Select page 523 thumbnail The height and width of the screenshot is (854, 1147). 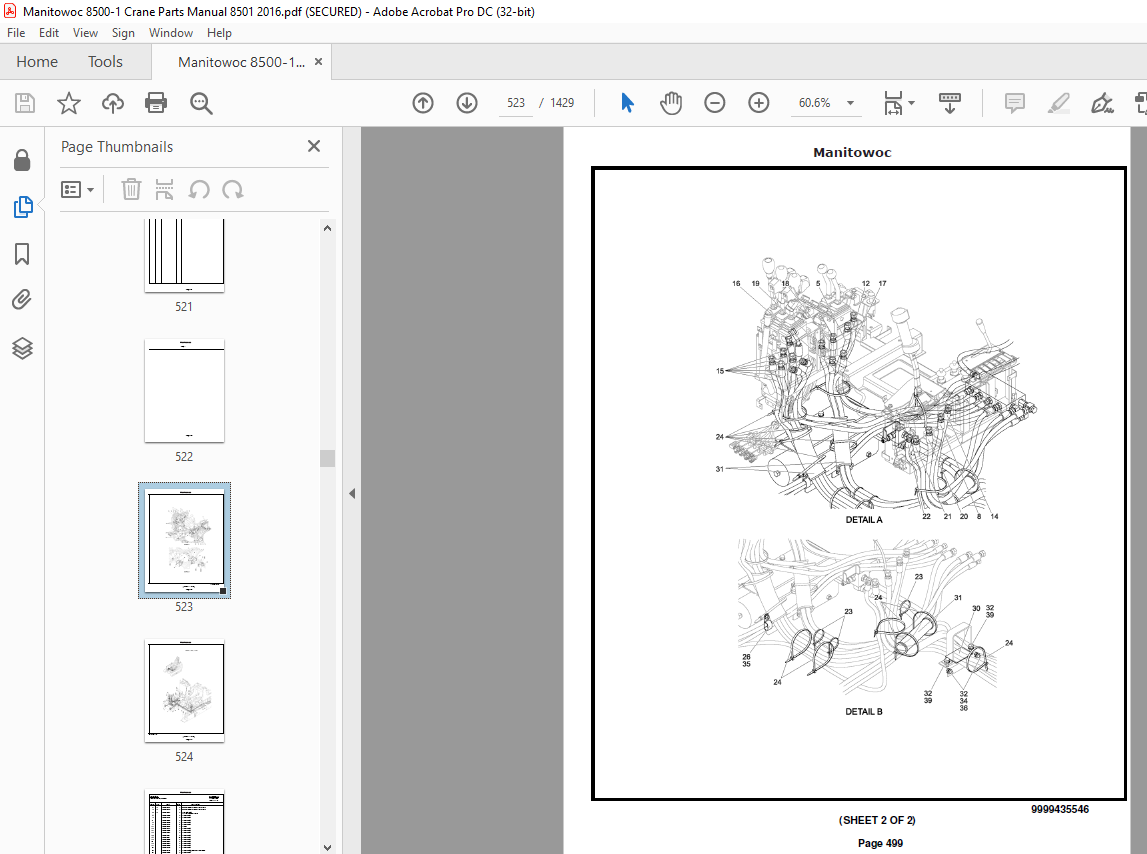tap(184, 541)
